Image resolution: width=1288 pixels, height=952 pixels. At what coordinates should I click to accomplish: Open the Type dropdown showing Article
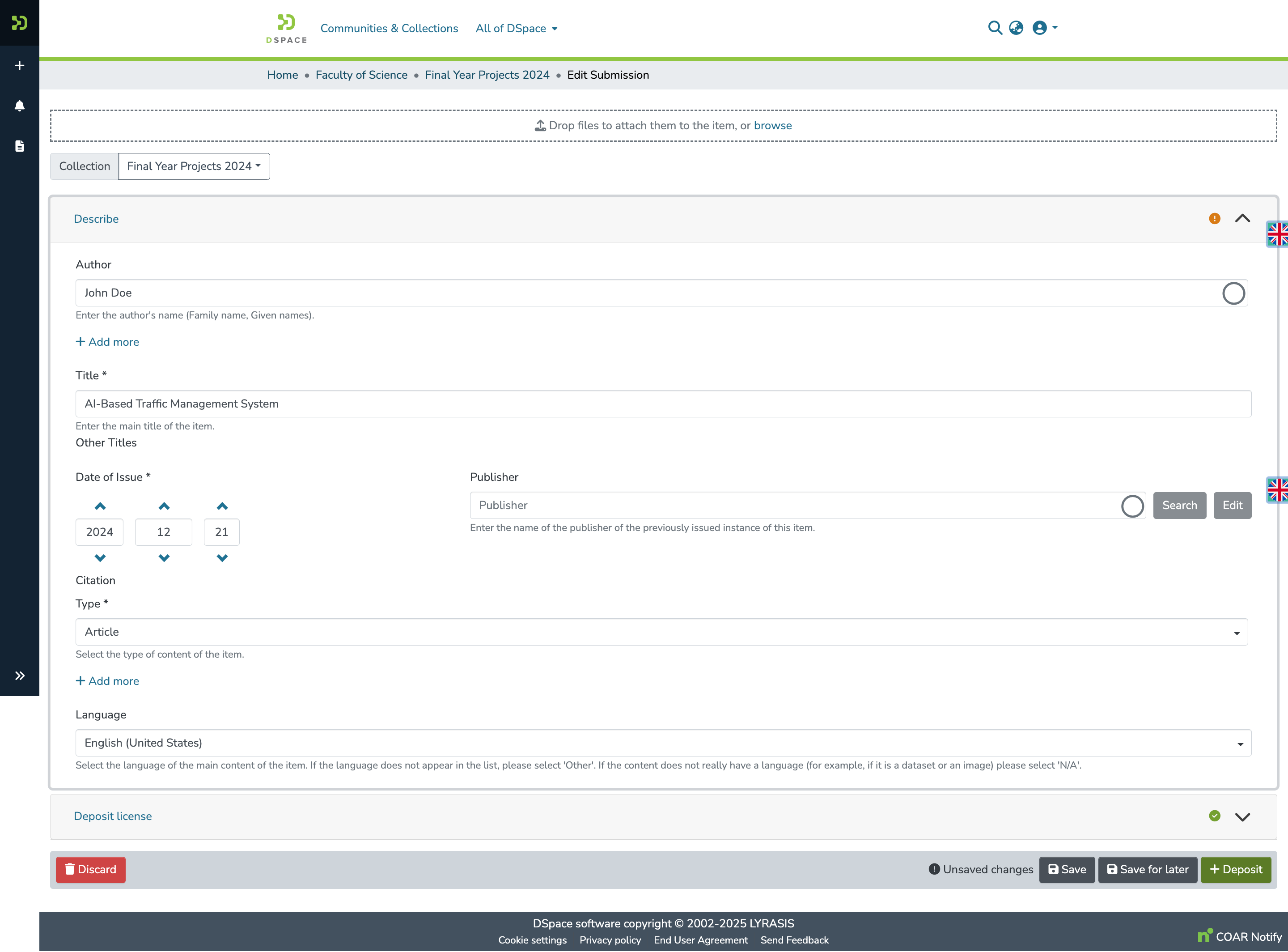[661, 632]
